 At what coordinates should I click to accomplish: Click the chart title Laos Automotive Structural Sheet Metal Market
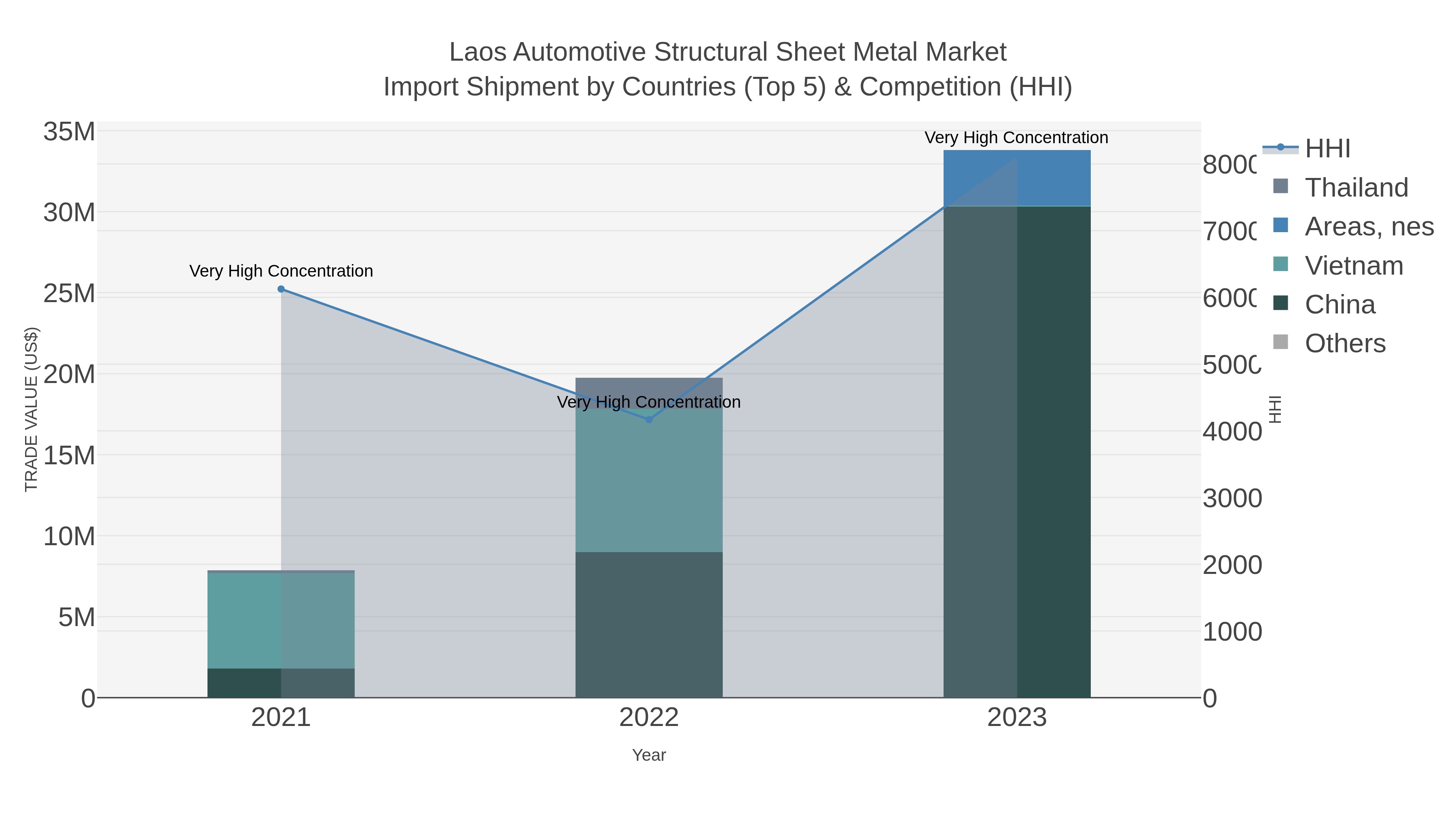[x=728, y=52]
